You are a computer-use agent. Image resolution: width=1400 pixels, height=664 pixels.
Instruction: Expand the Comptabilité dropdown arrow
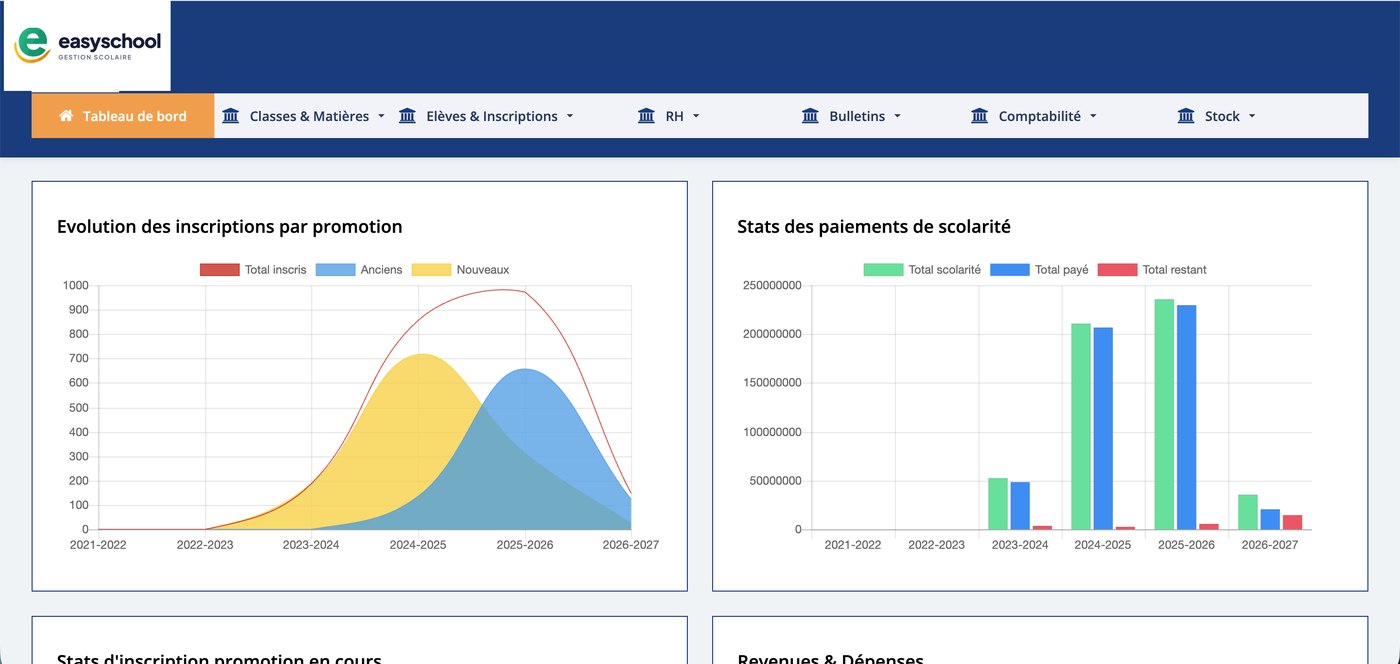(x=1093, y=116)
